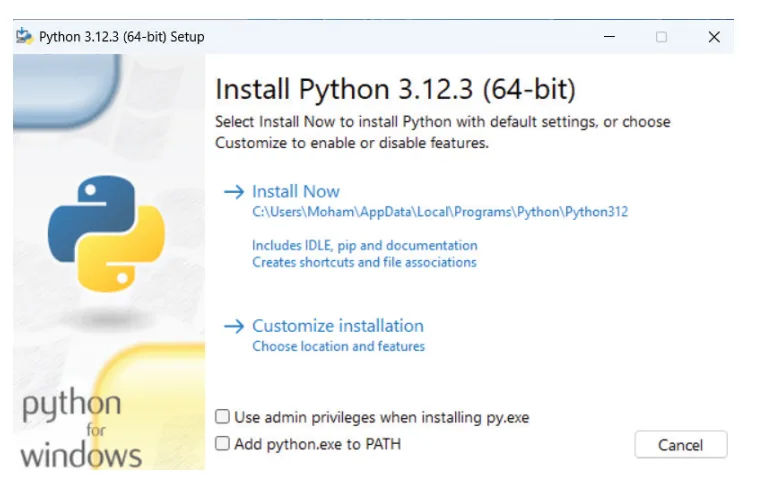
Task: Open Customize installation
Action: (338, 326)
